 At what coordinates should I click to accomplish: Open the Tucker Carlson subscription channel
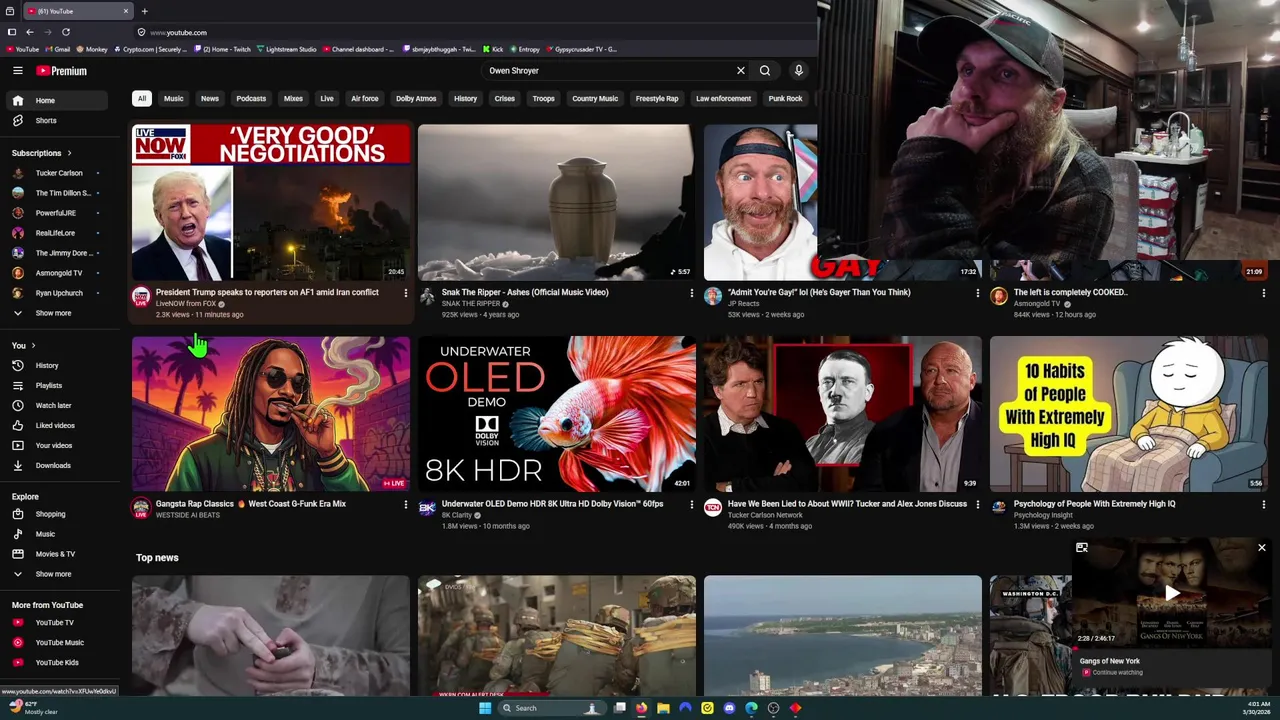tap(56, 173)
